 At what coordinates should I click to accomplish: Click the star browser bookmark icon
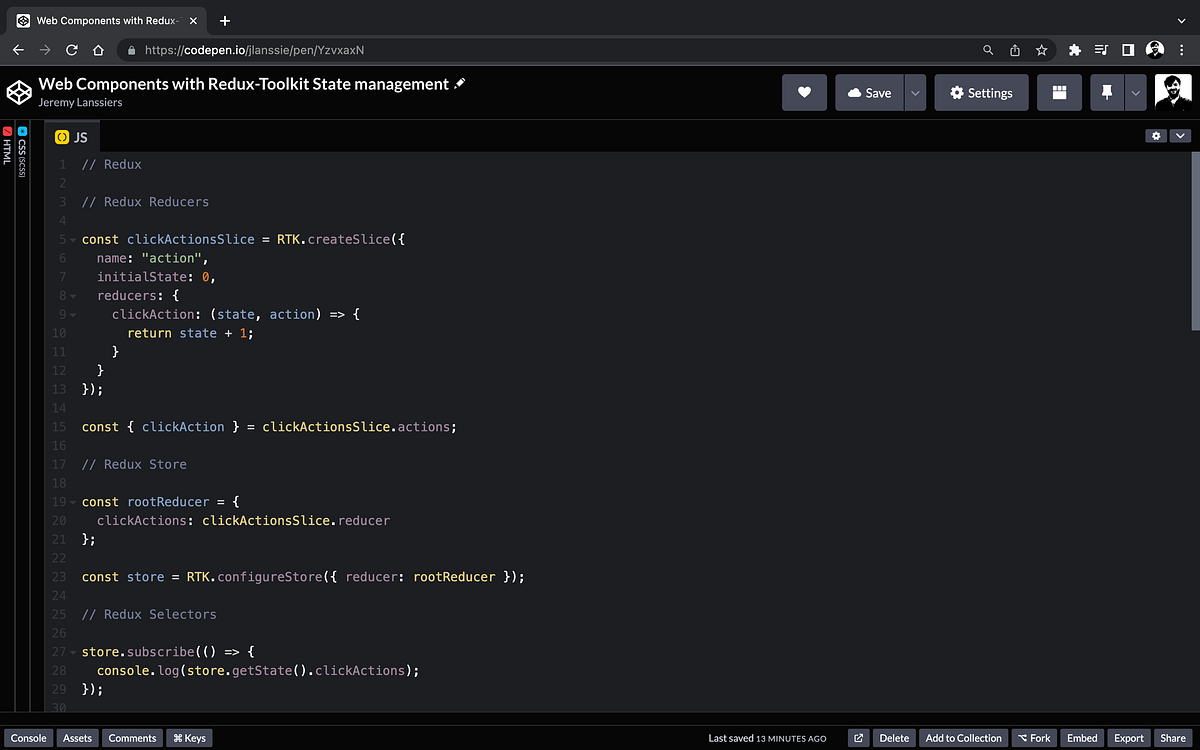click(x=1041, y=49)
